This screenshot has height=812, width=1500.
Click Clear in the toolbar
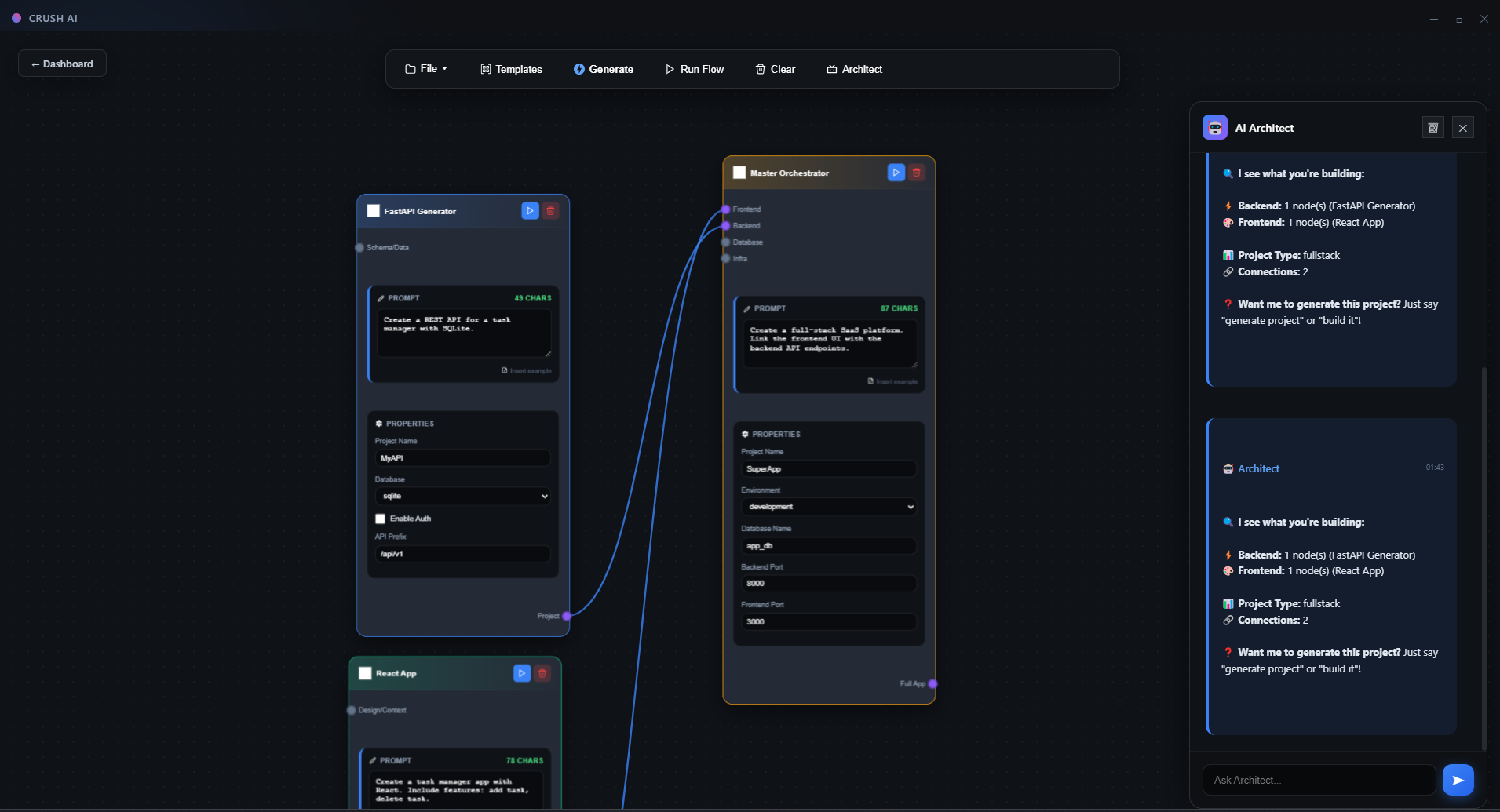(776, 69)
